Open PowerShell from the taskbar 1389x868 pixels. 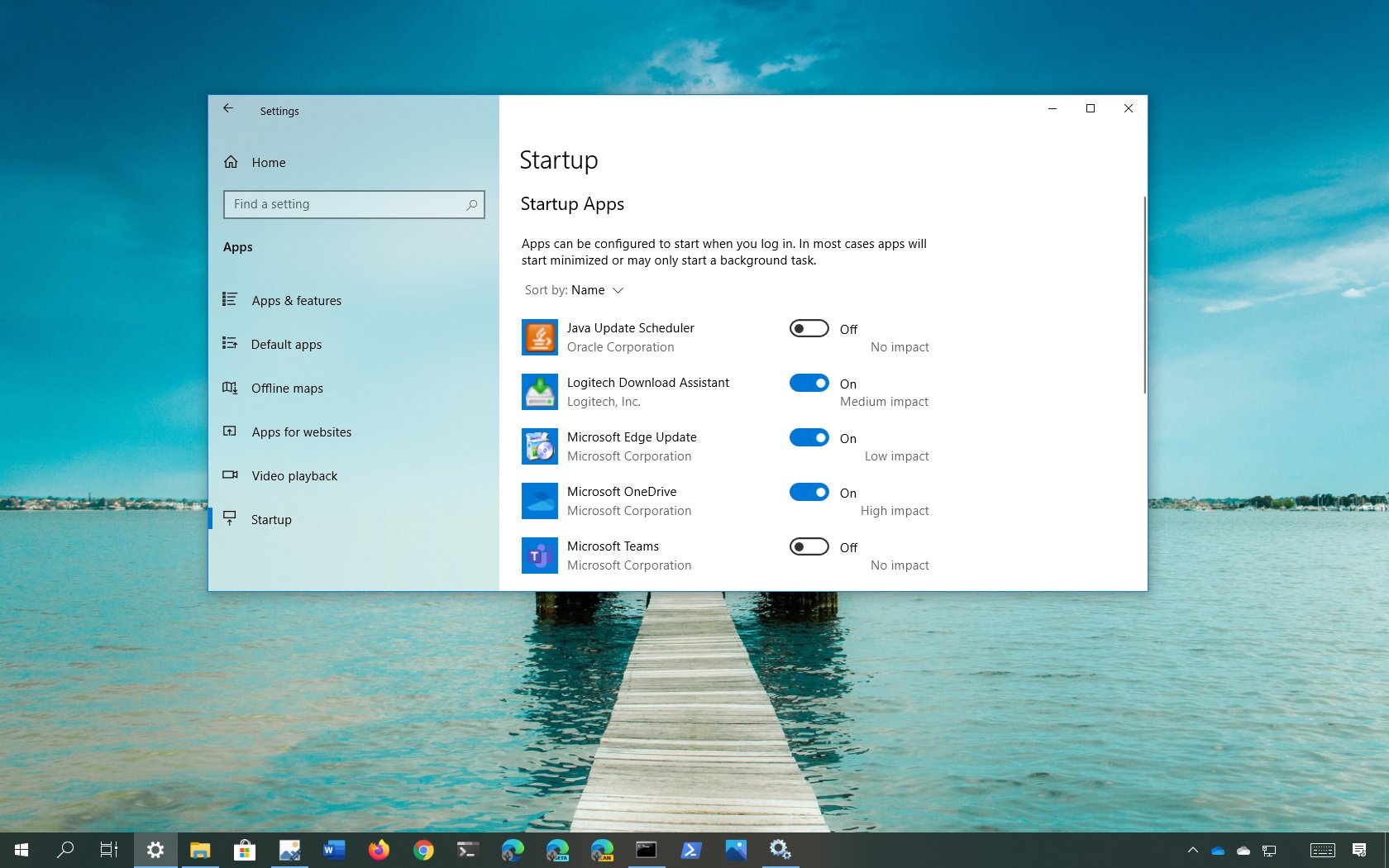(691, 850)
